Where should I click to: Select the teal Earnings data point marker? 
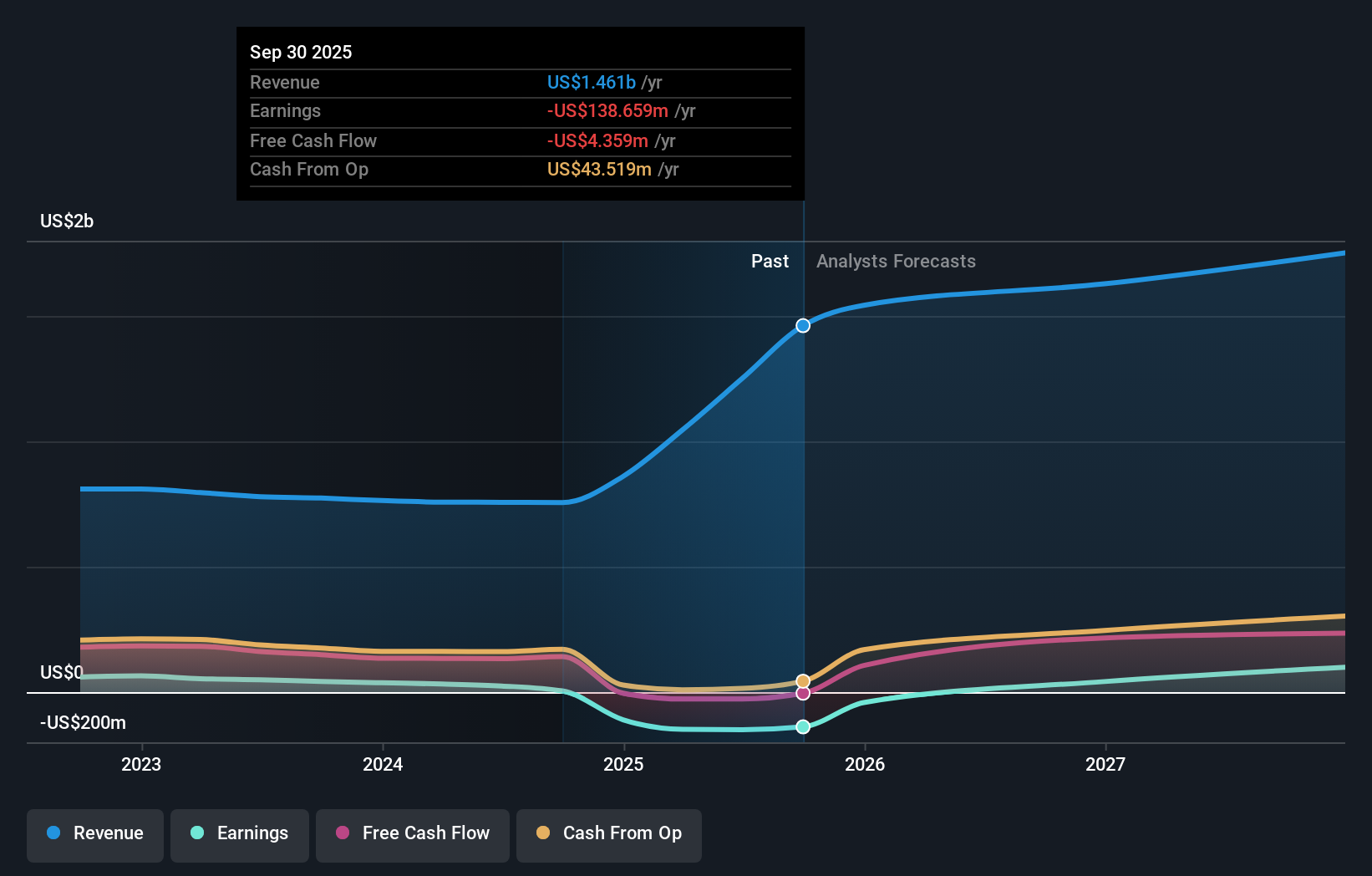click(803, 726)
